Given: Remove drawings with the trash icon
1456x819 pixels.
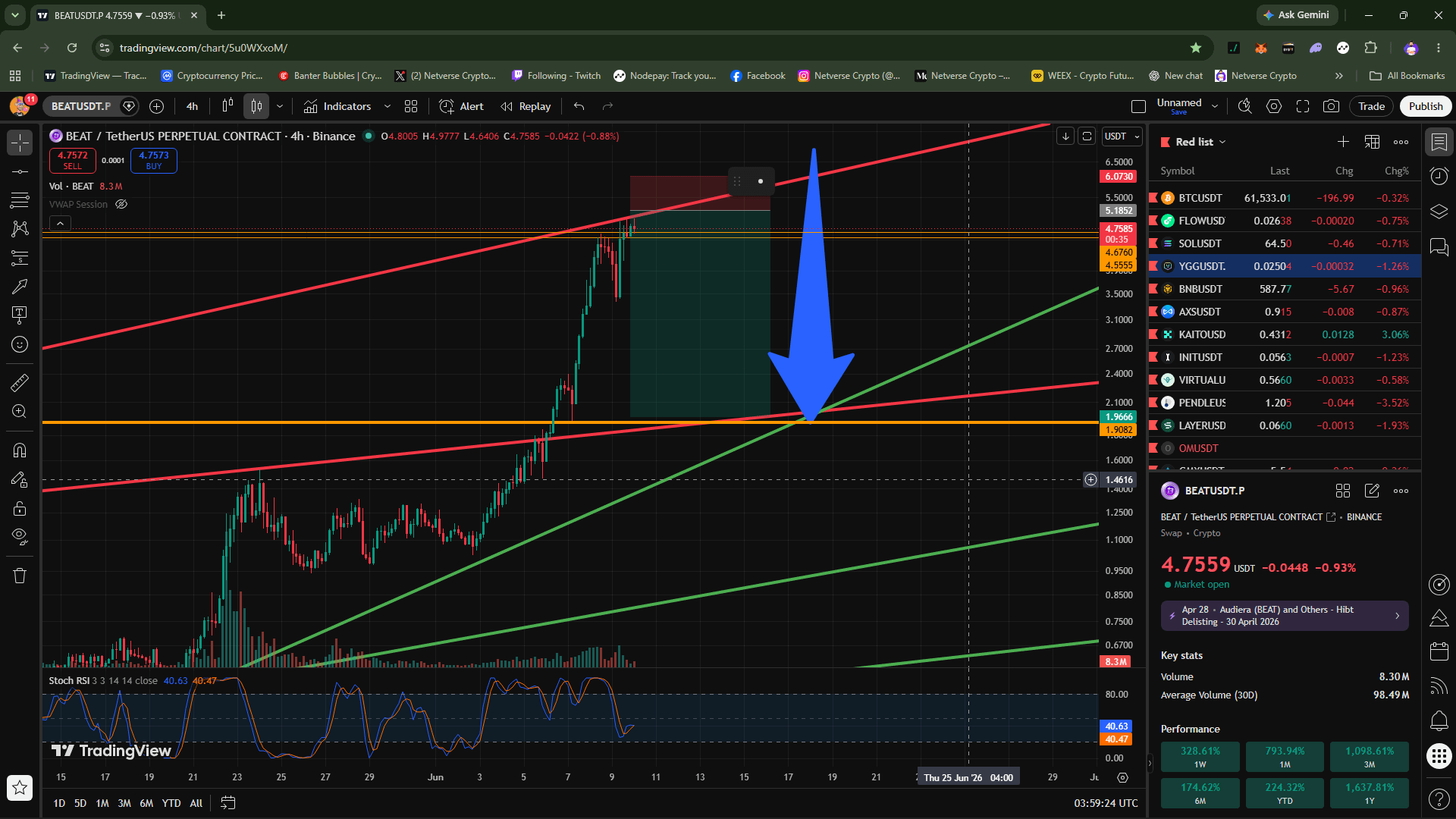Looking at the screenshot, I should [20, 576].
